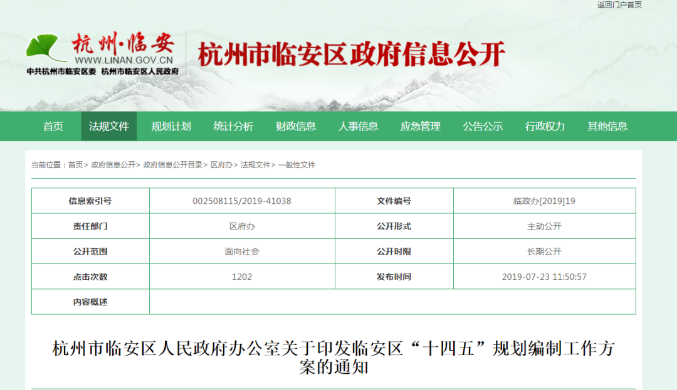The width and height of the screenshot is (677, 390).
Task: Click the 一般性文件 breadcrumb item
Action: tap(297, 165)
